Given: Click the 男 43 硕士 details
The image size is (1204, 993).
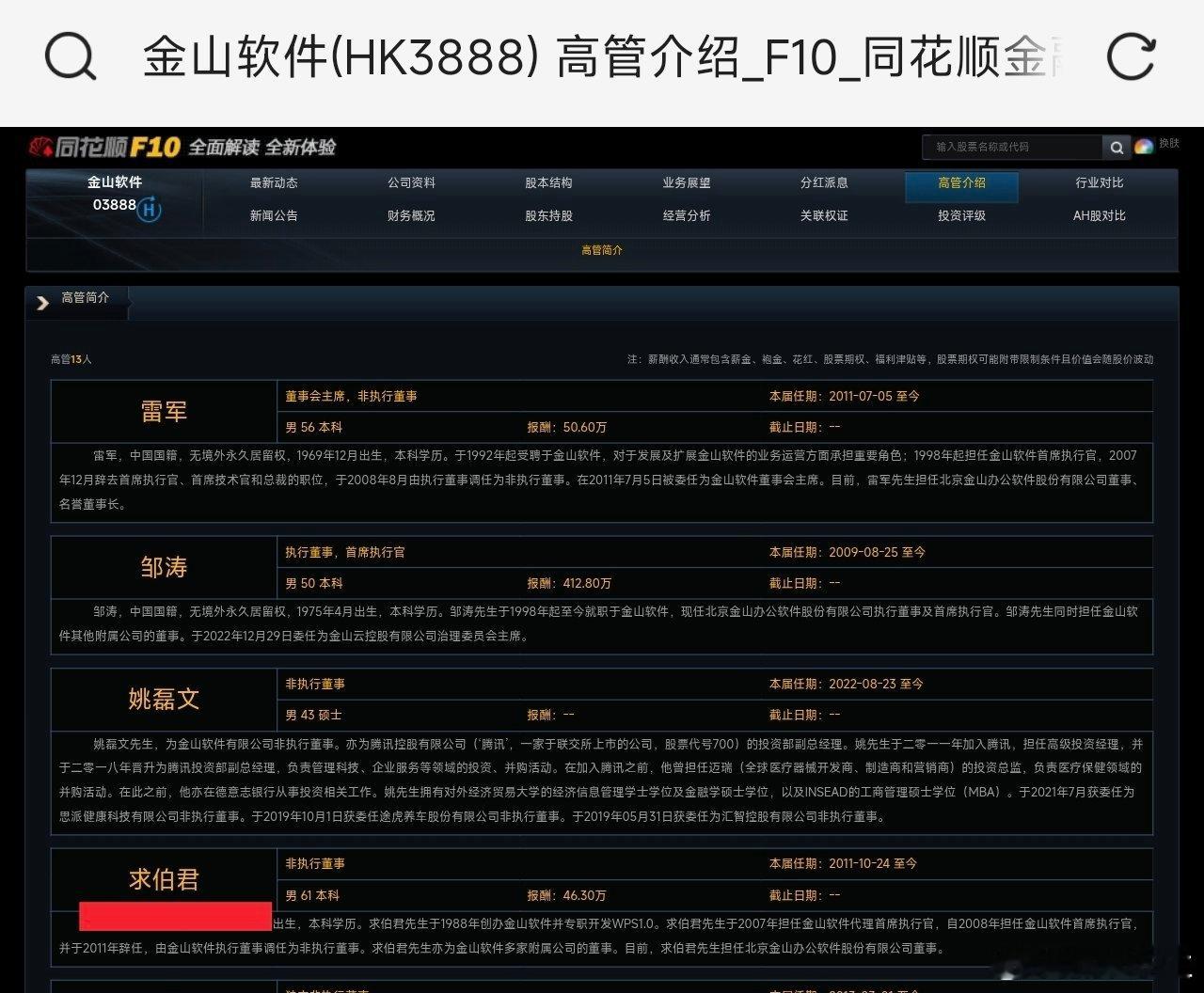Looking at the screenshot, I should pos(313,715).
